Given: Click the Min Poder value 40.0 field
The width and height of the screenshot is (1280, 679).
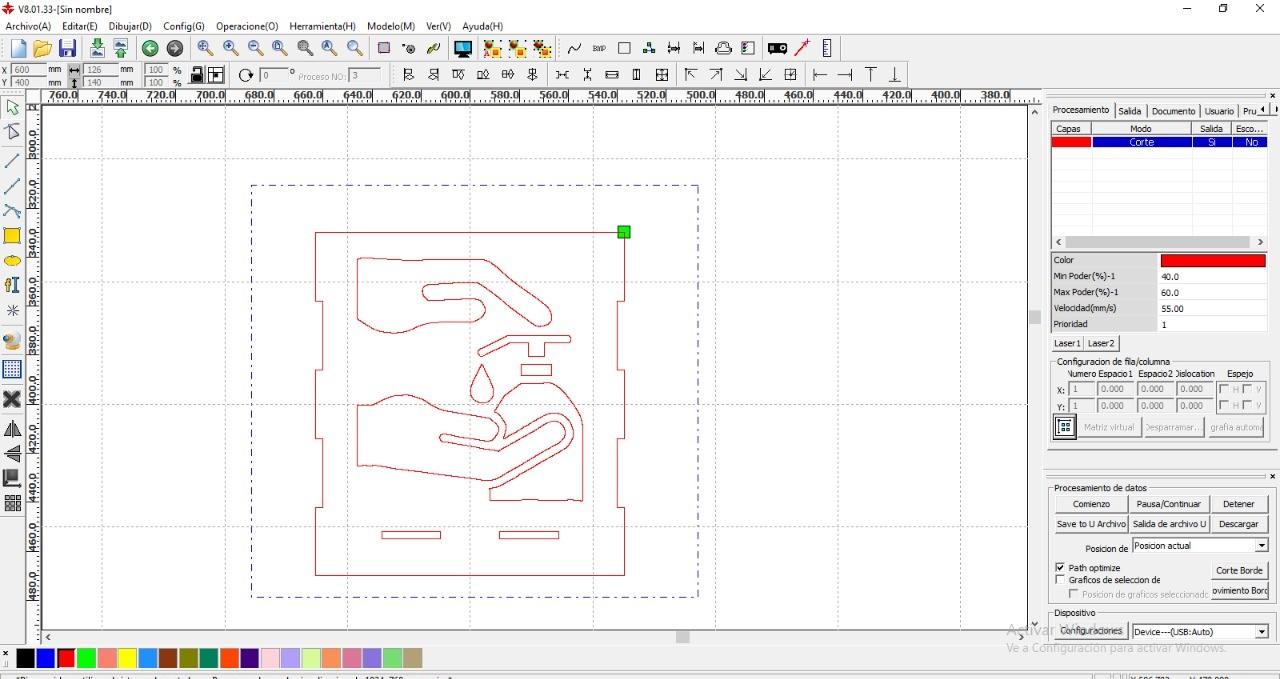Looking at the screenshot, I should (x=1213, y=276).
